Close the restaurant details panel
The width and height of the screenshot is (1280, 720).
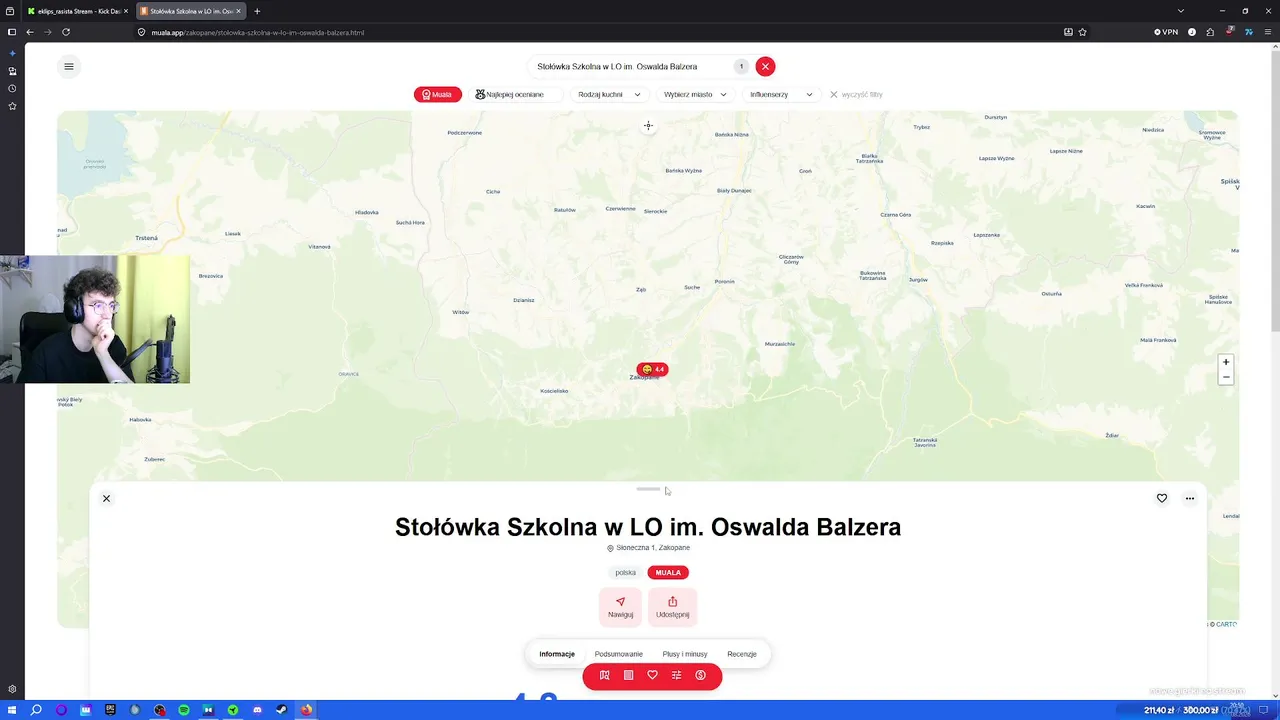(106, 498)
